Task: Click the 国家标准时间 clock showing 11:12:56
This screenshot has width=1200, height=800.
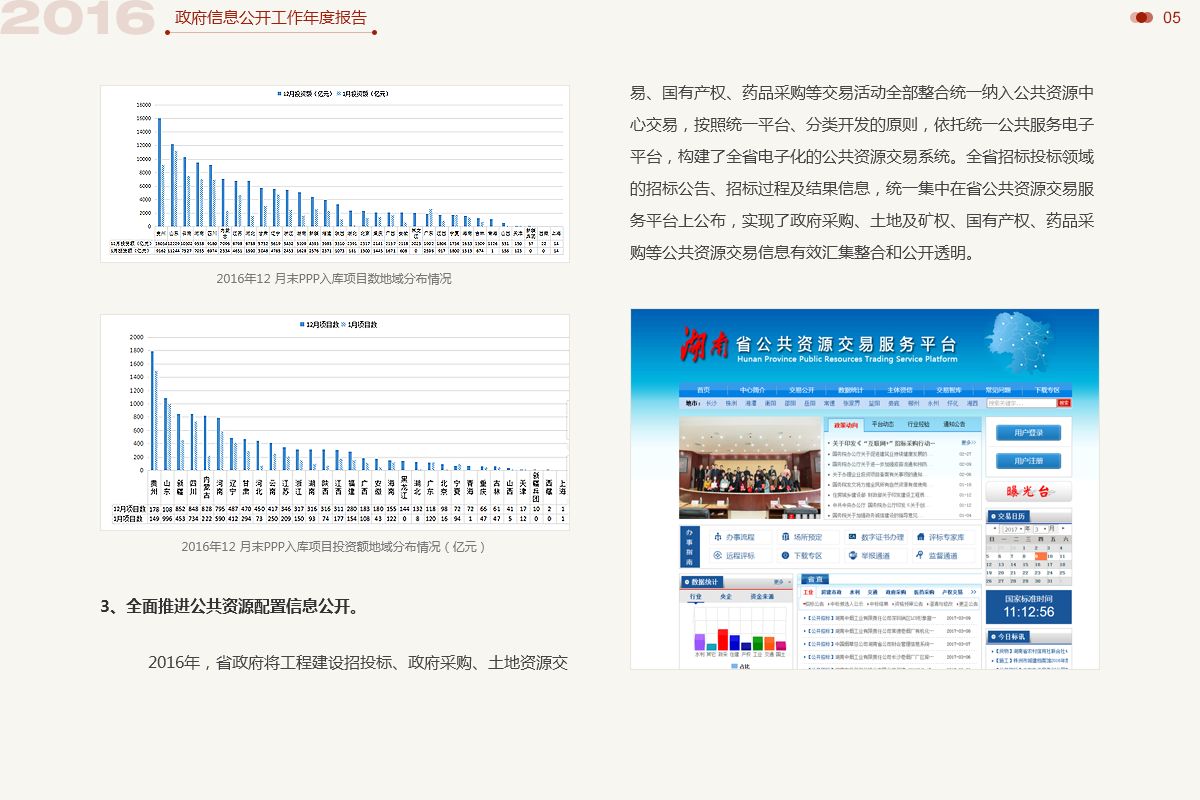Action: tap(1029, 607)
